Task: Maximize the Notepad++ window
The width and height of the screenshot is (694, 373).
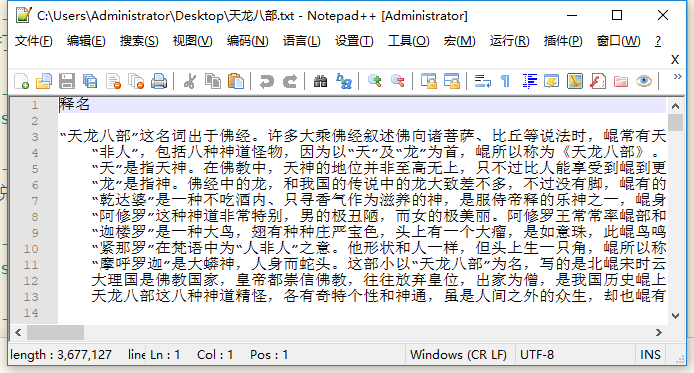Action: (x=617, y=15)
